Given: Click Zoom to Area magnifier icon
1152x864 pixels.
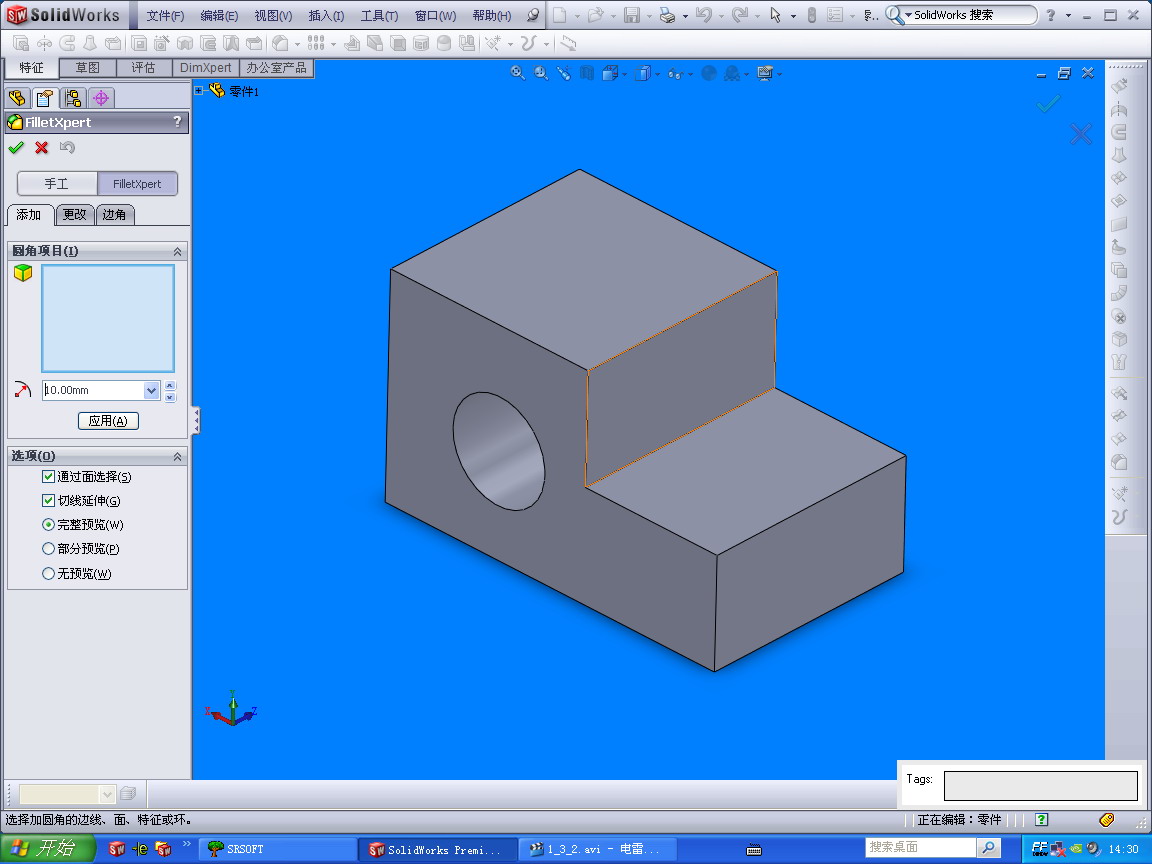Looking at the screenshot, I should click(x=541, y=73).
